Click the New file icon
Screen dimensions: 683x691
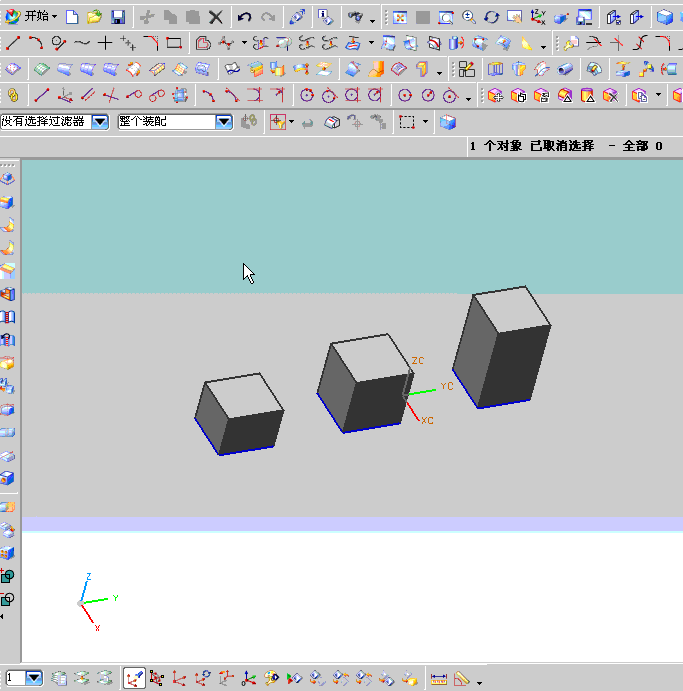pyautogui.click(x=72, y=17)
